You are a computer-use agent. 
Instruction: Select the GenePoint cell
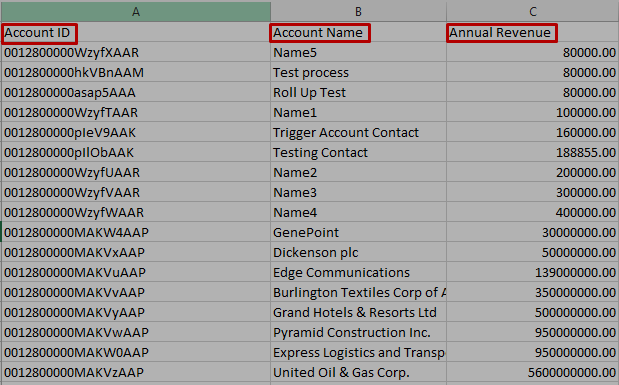(x=358, y=233)
